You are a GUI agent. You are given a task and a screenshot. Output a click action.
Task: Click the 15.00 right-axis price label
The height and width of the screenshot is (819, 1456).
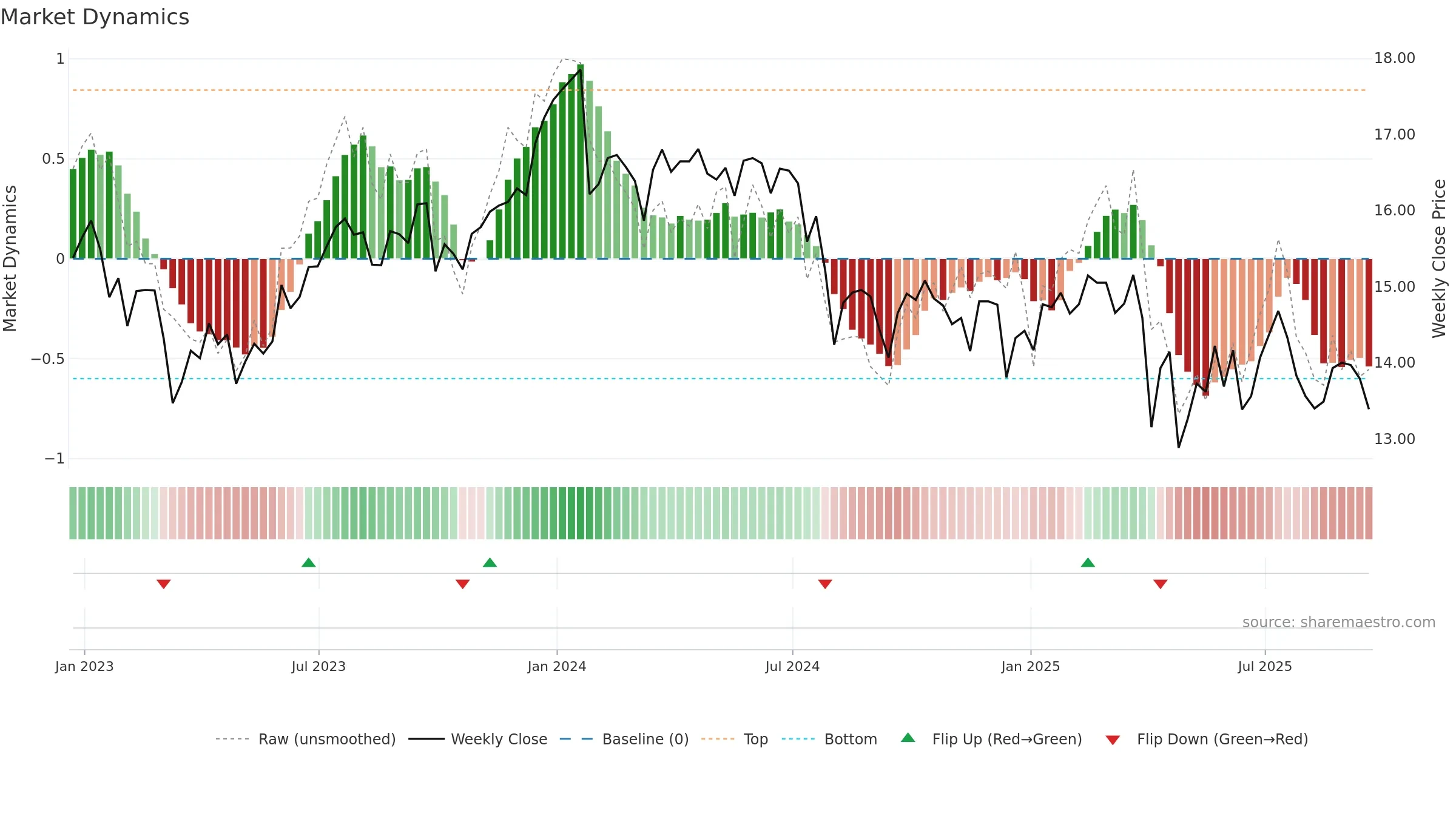pyautogui.click(x=1395, y=286)
